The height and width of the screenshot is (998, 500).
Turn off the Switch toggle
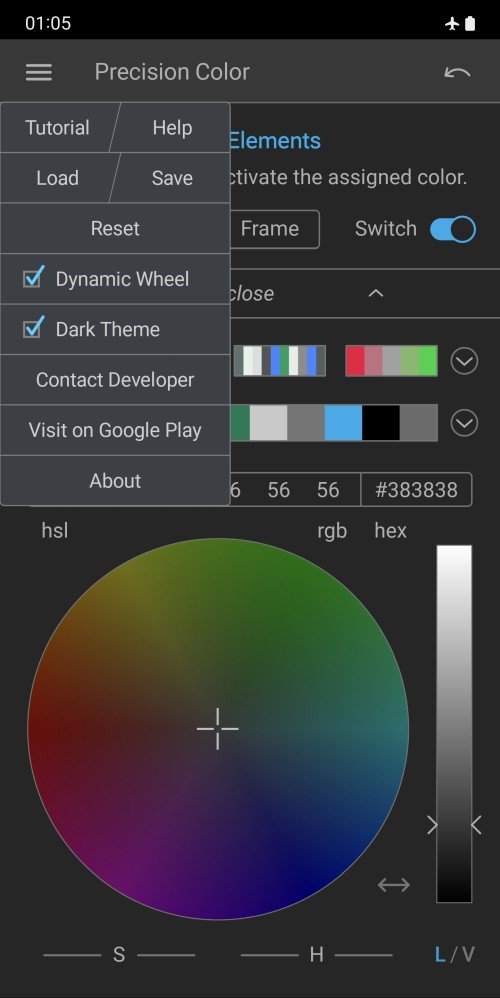coord(453,229)
